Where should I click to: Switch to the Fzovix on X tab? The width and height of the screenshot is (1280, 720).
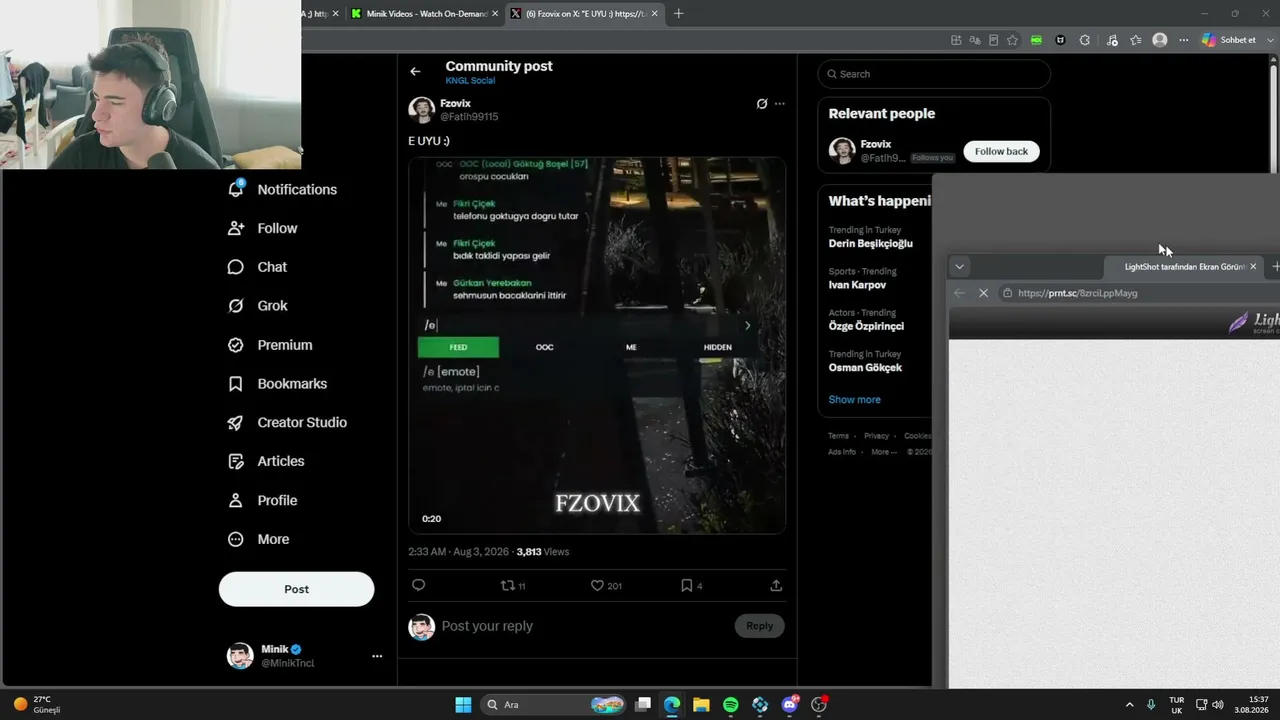(x=584, y=14)
